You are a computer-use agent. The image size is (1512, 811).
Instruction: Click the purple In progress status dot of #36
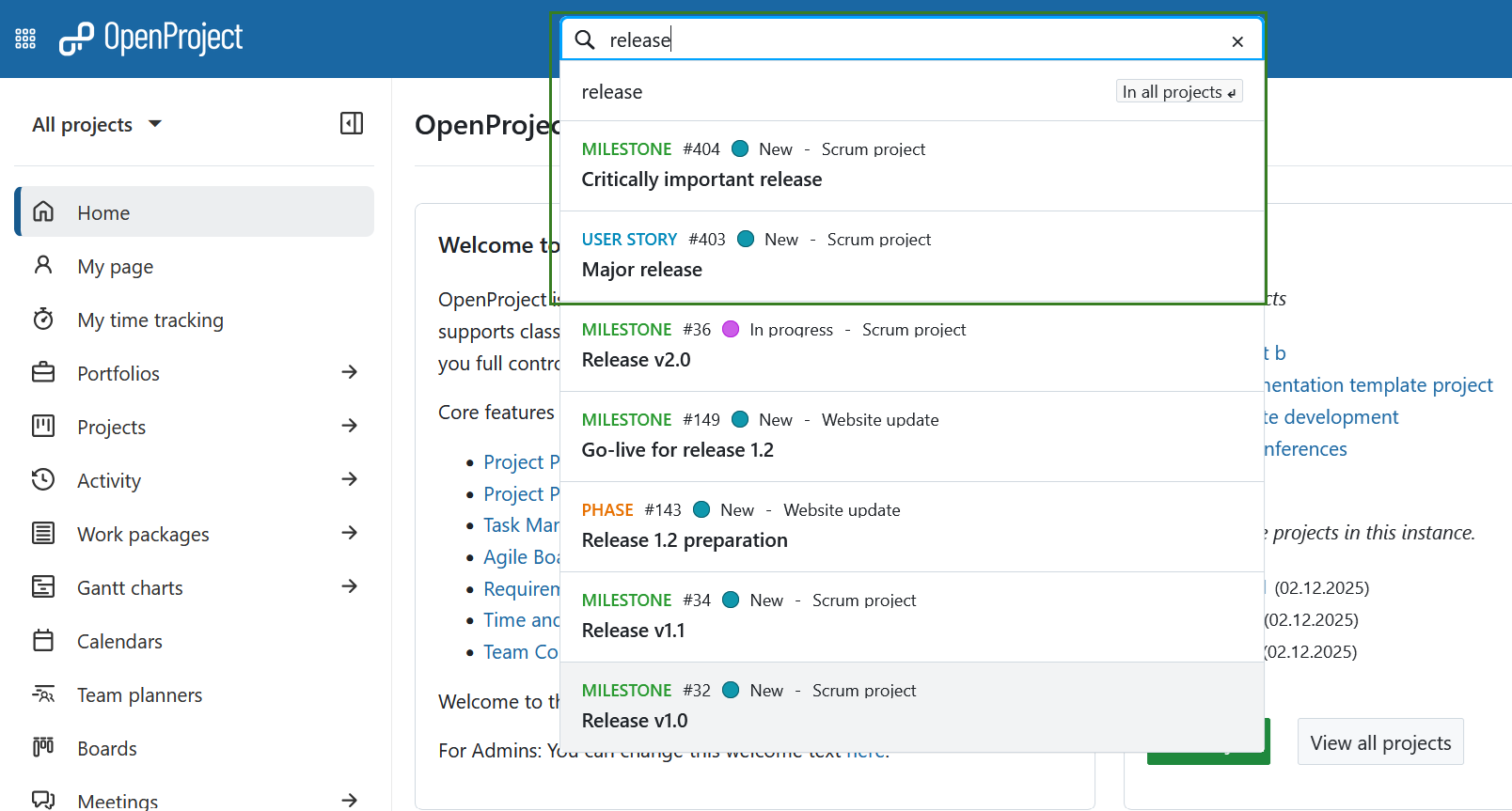[x=731, y=329]
